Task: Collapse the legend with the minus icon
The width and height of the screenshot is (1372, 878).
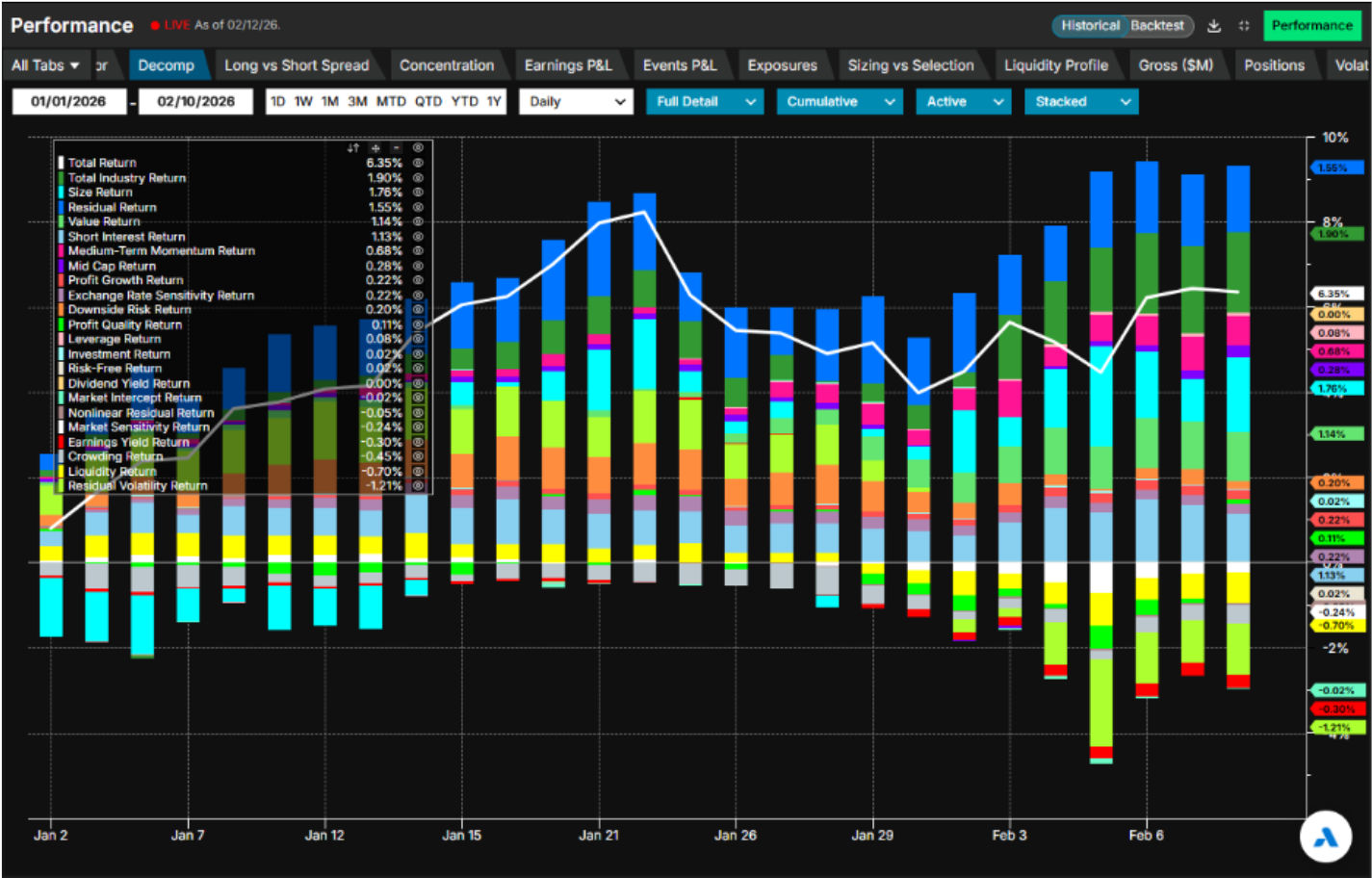Action: coord(396,148)
